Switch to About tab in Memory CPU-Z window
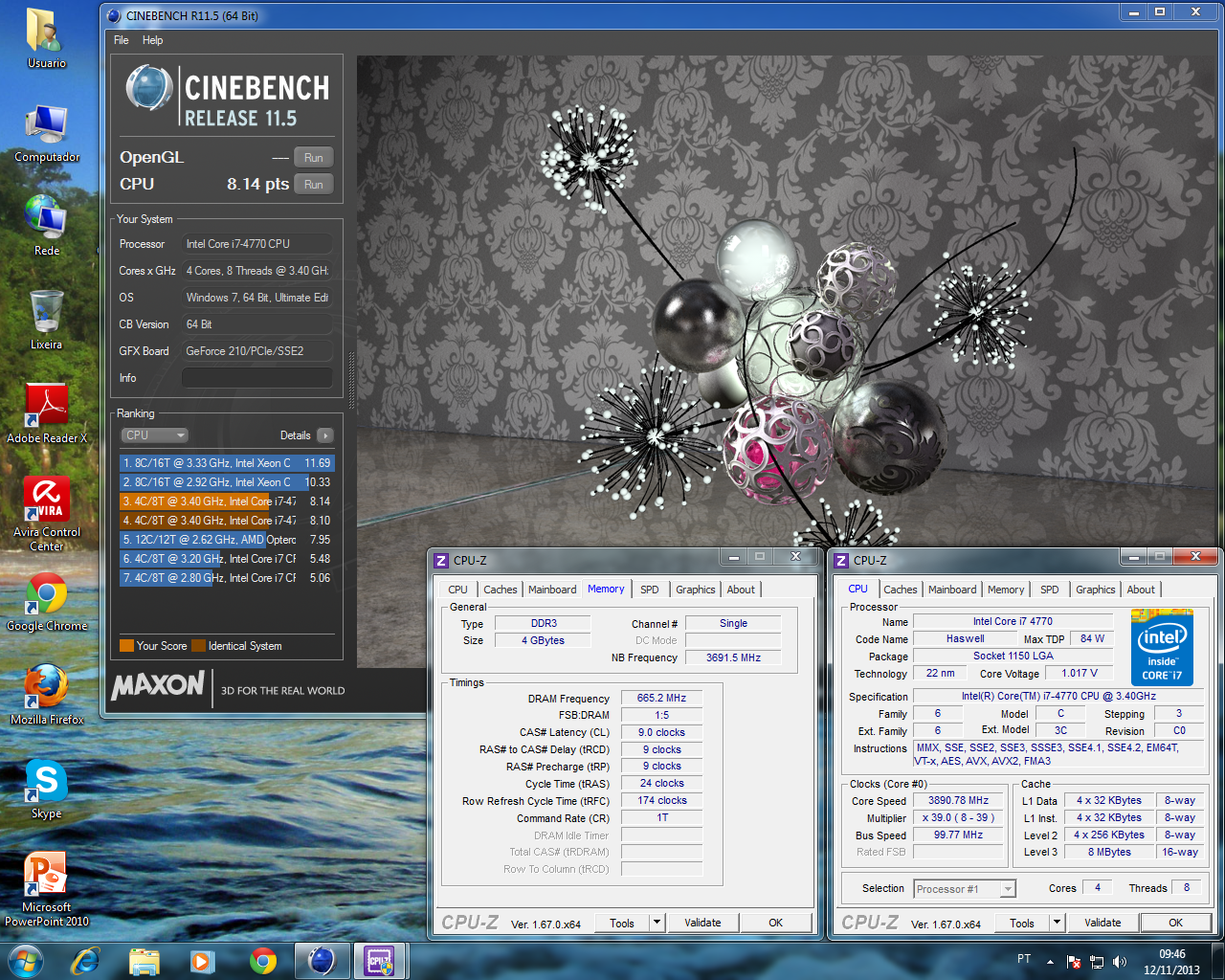Image resolution: width=1225 pixels, height=980 pixels. pos(741,590)
